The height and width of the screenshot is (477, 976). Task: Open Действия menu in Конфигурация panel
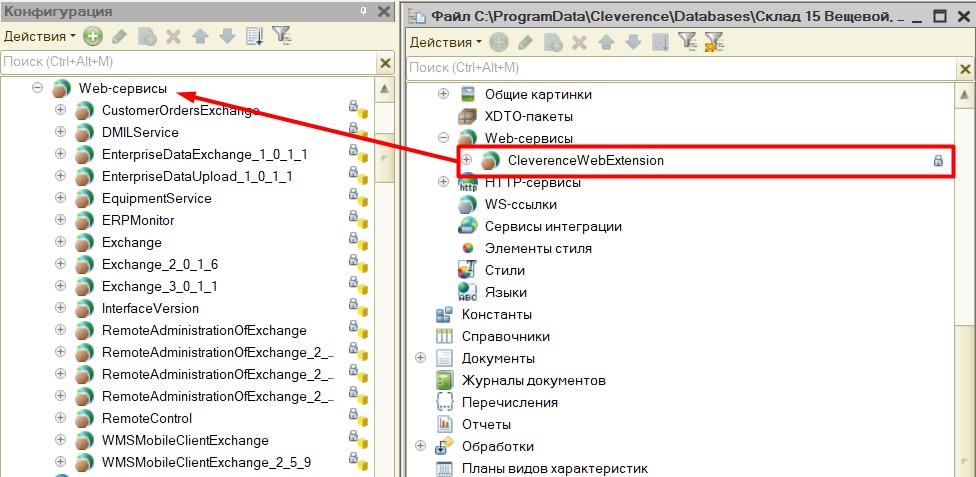40,37
